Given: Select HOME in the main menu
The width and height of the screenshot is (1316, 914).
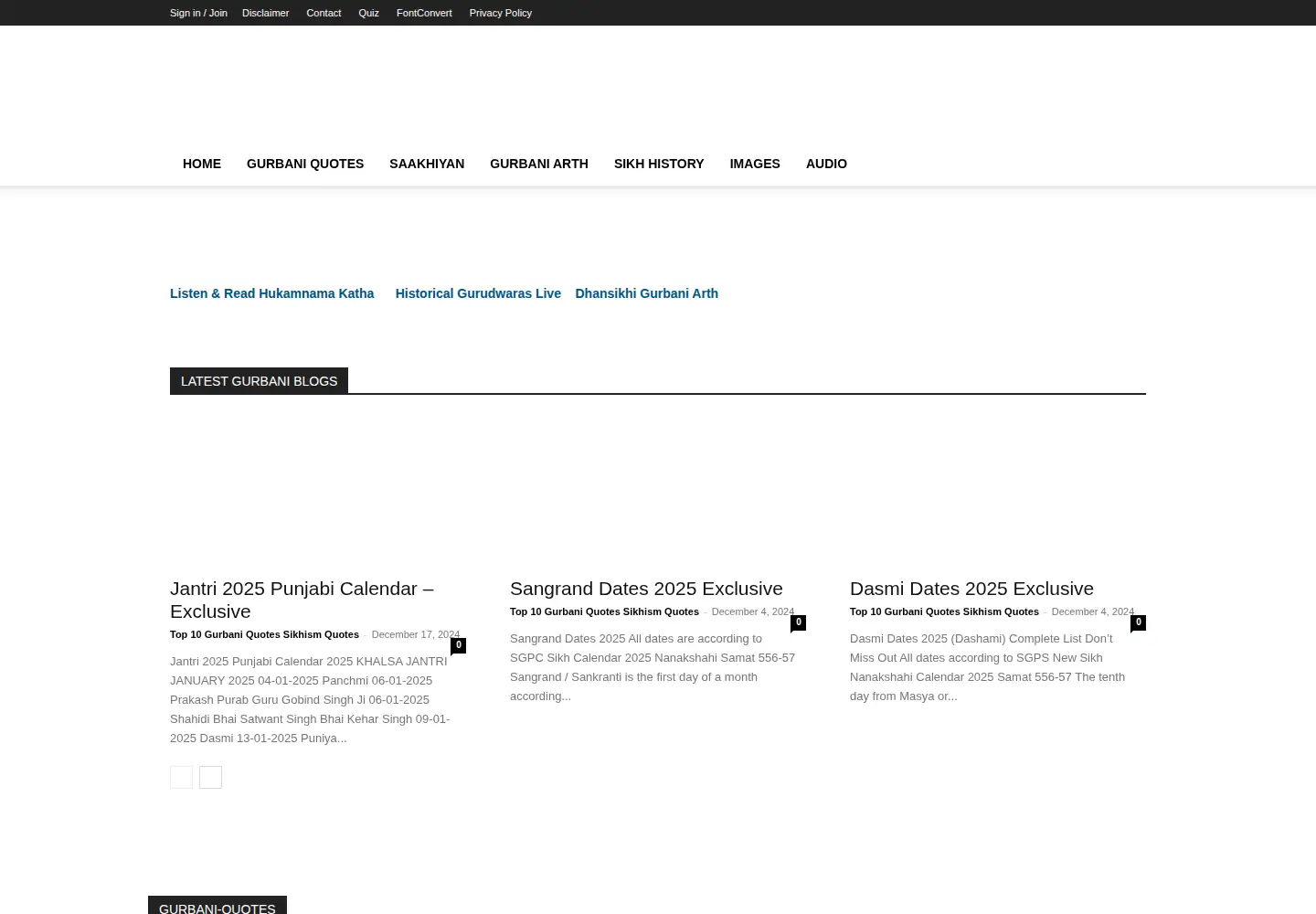Looking at the screenshot, I should click(202, 164).
